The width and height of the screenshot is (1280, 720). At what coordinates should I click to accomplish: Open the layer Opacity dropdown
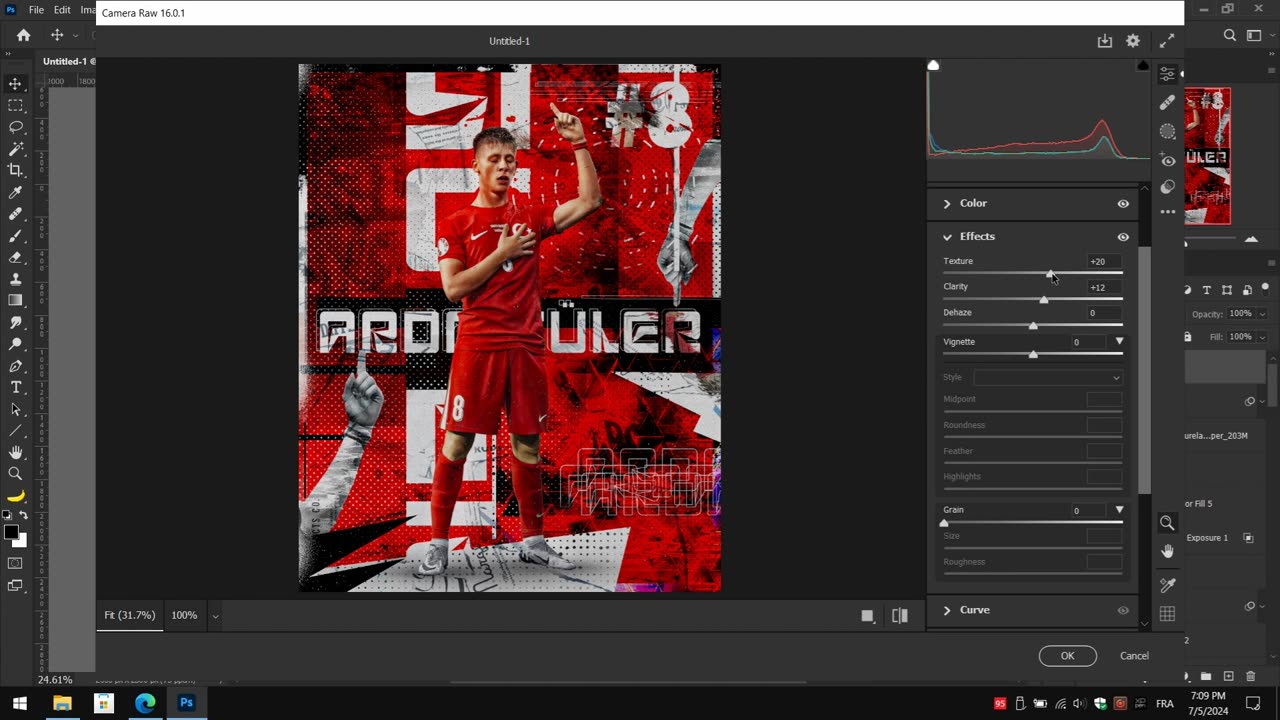tap(1262, 314)
